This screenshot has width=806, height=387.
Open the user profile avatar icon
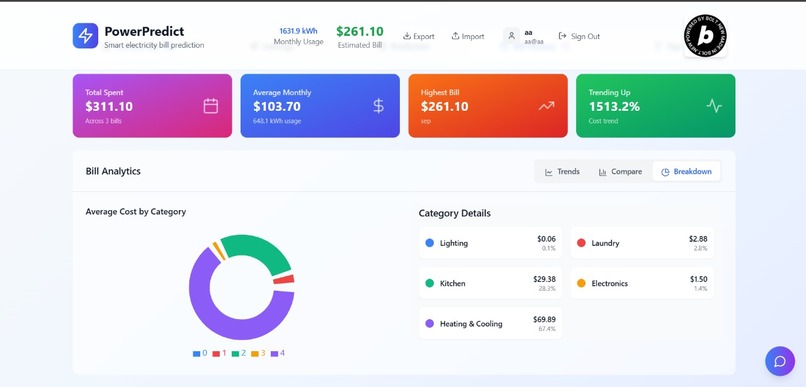(x=511, y=36)
